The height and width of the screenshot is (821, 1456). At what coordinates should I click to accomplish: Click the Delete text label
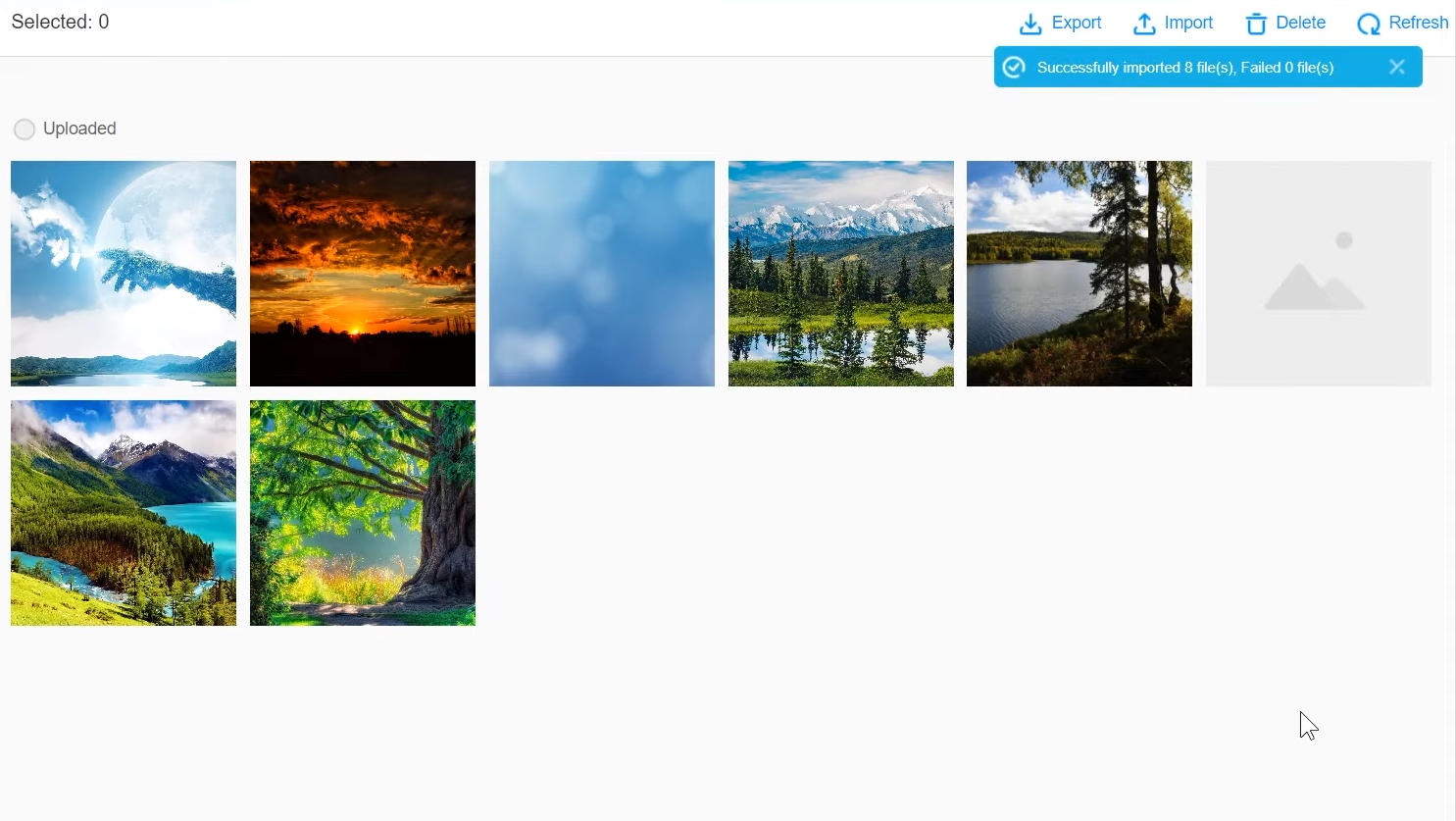[1301, 23]
